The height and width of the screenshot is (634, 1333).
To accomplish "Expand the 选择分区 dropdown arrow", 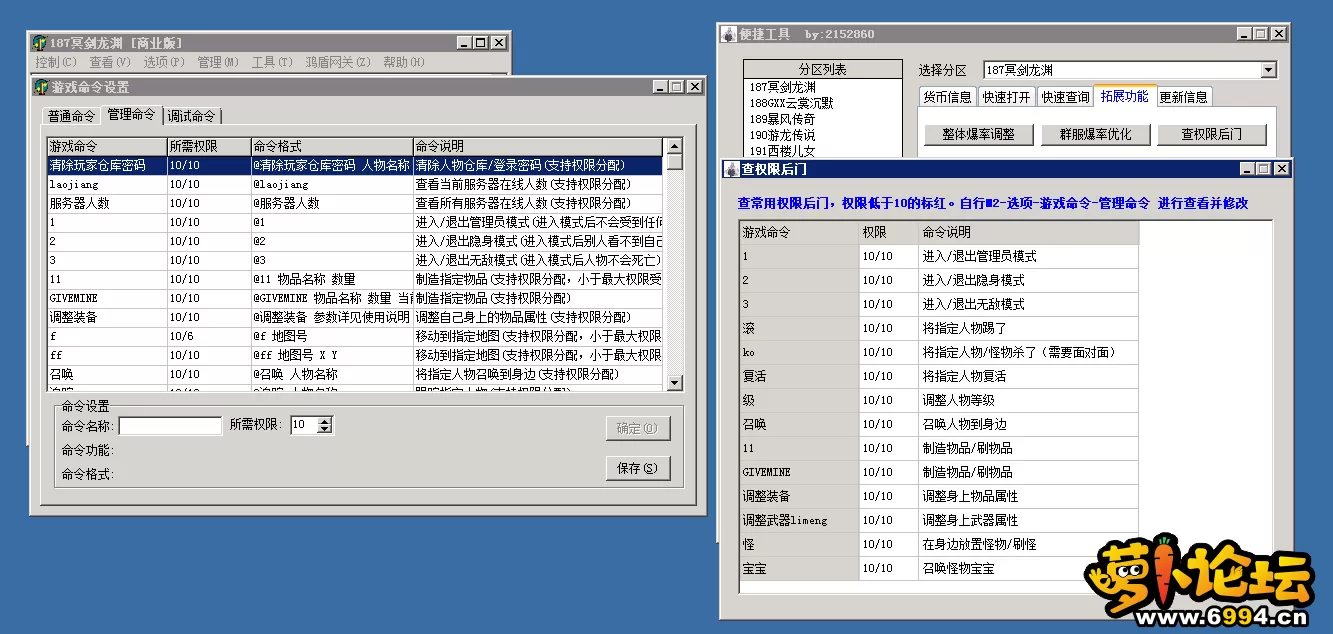I will pyautogui.click(x=1268, y=70).
